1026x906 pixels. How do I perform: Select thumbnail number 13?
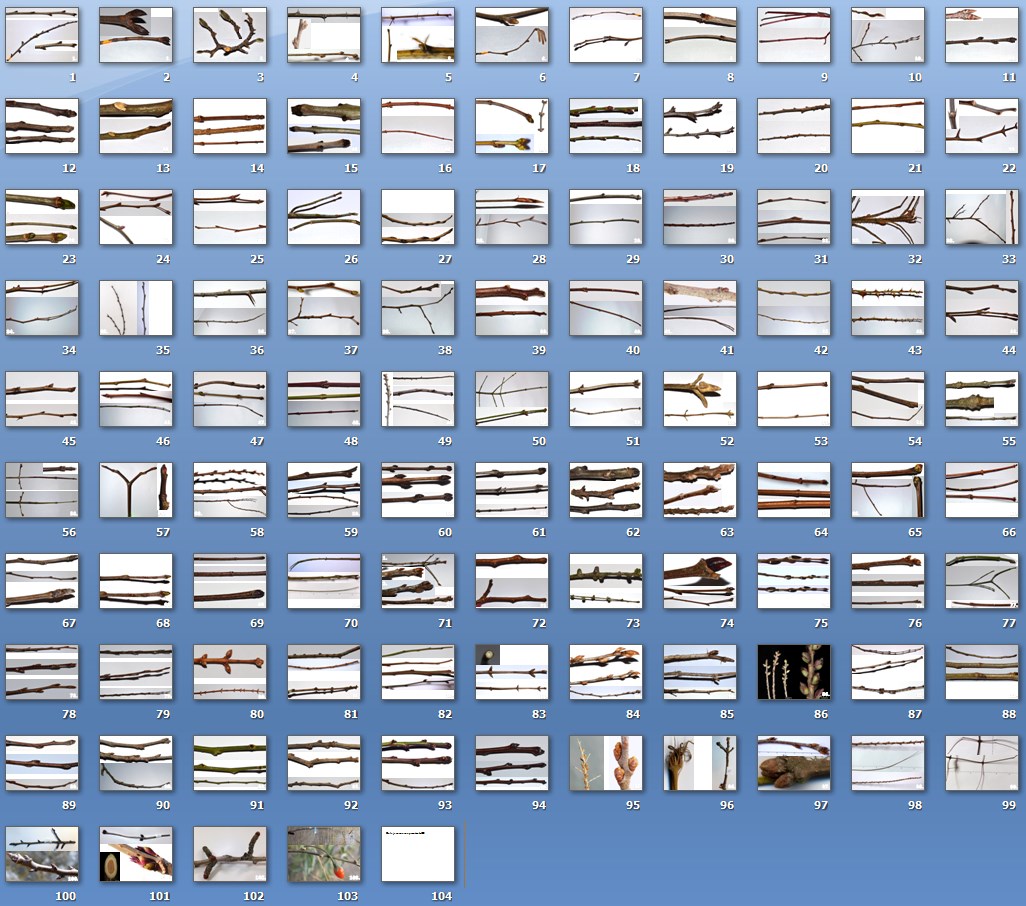click(x=136, y=126)
